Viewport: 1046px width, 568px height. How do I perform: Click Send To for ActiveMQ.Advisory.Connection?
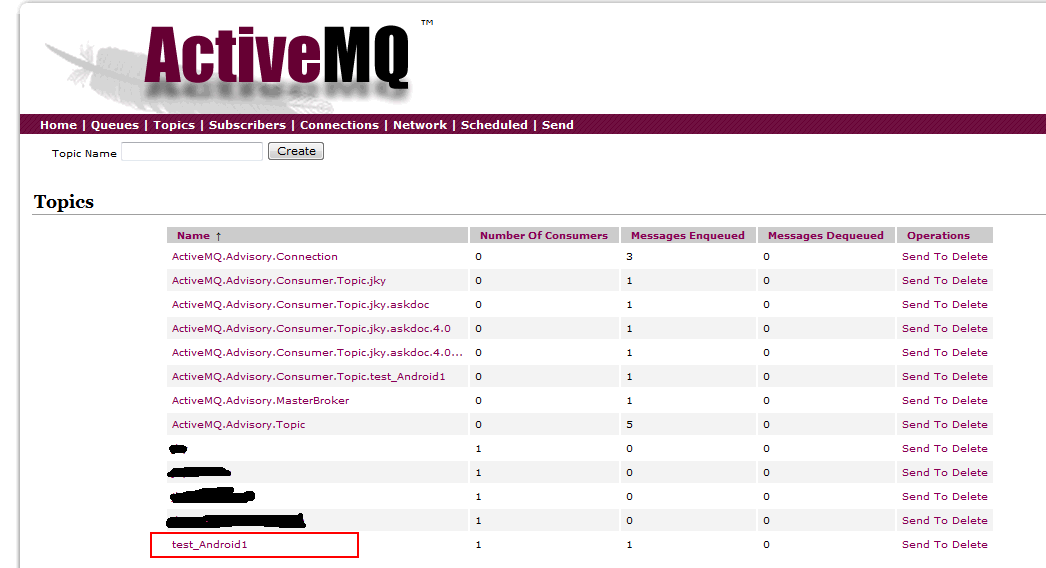coord(924,256)
